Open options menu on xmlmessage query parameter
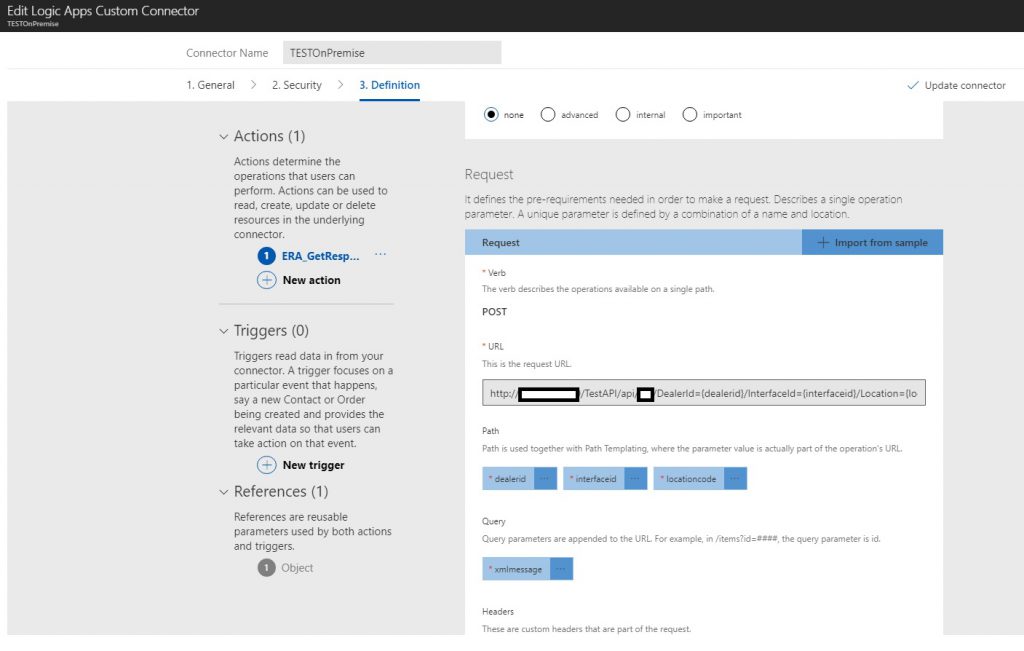 tap(560, 568)
